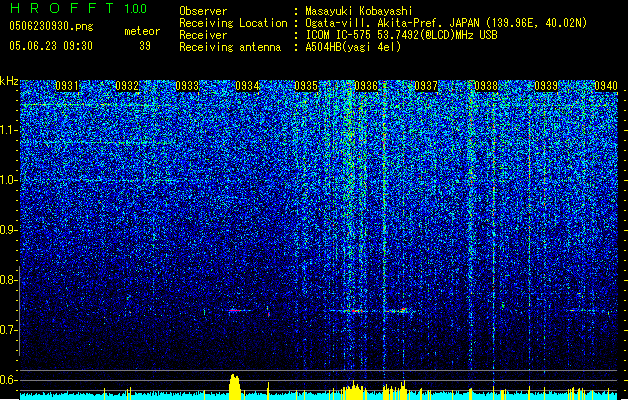The image size is (629, 400).
Task: Select the A504HB(yagi 4el) antenna text
Action: pos(353,47)
